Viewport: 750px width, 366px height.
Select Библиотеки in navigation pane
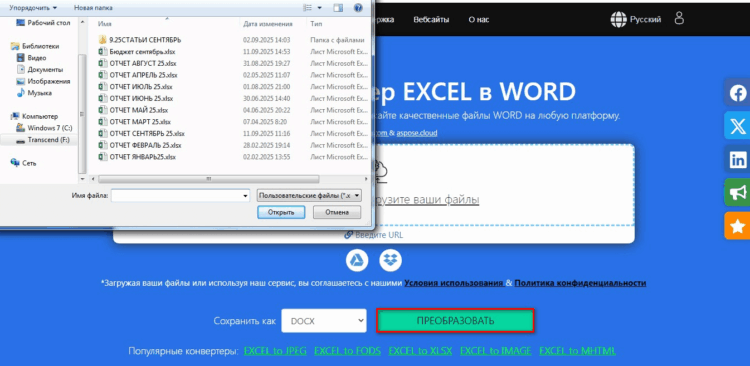[x=35, y=46]
